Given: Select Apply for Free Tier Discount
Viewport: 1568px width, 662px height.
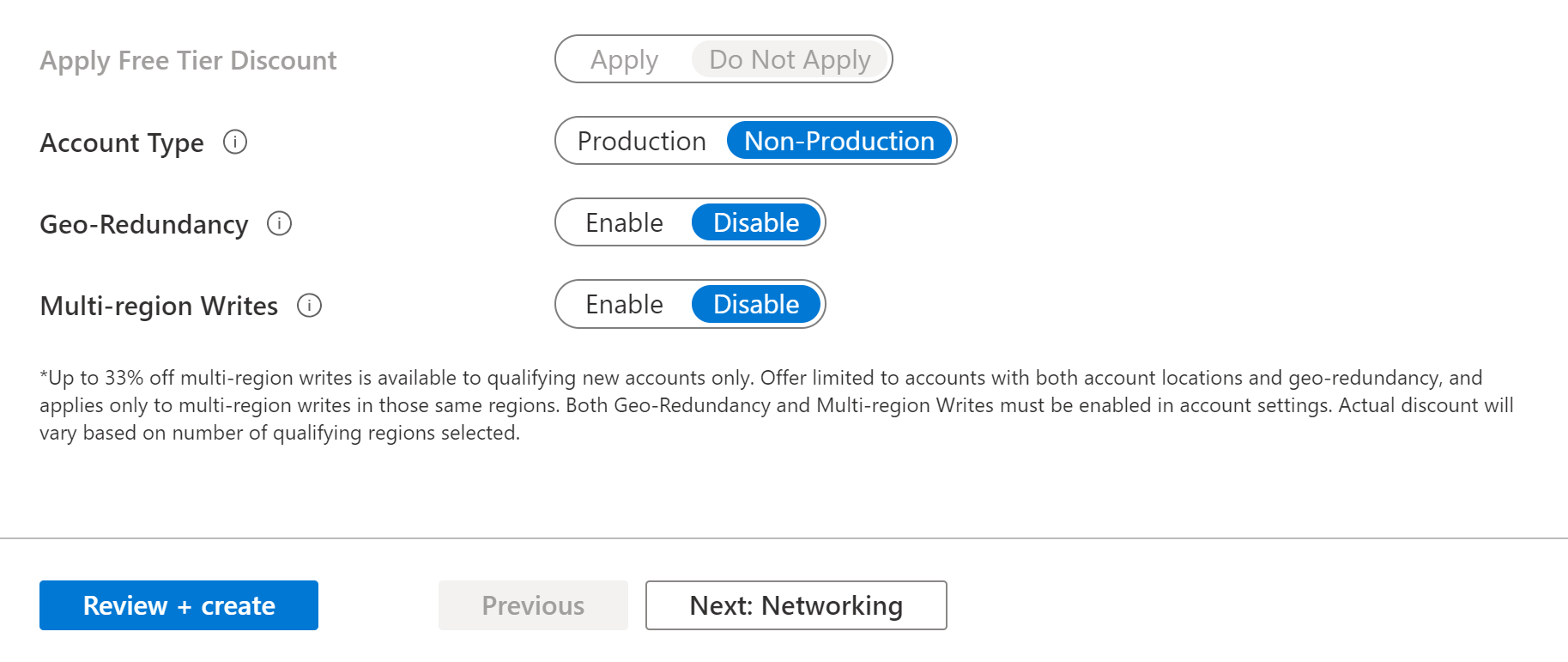Looking at the screenshot, I should (x=624, y=59).
